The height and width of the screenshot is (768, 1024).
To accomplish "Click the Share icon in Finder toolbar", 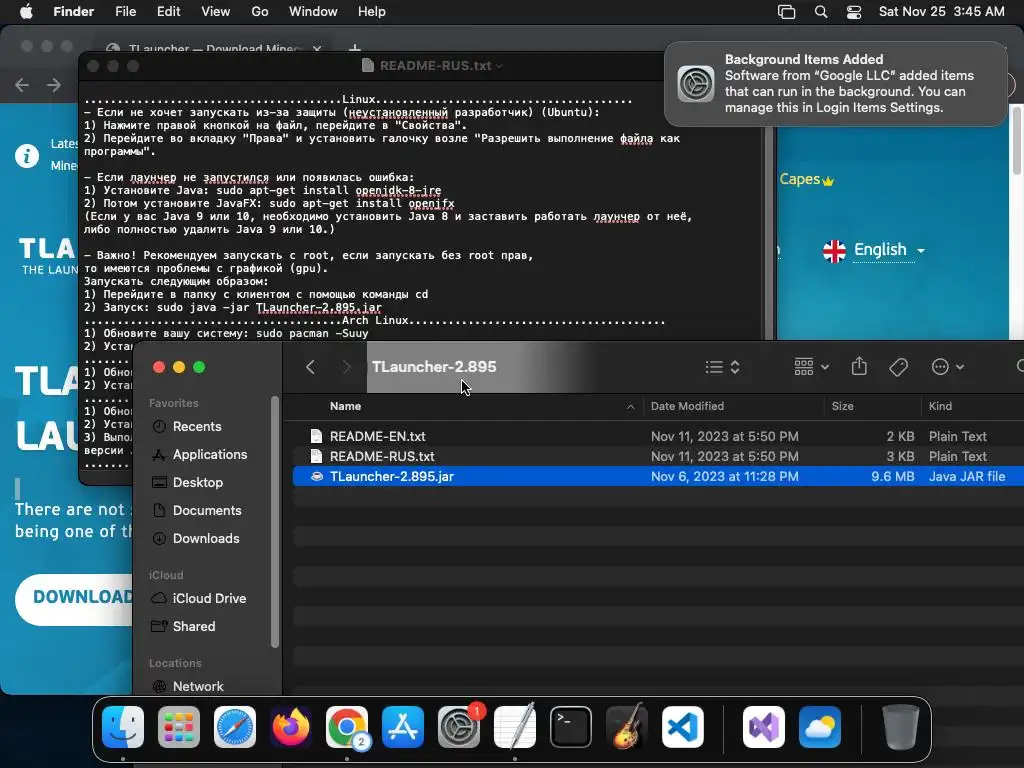I will click(859, 366).
